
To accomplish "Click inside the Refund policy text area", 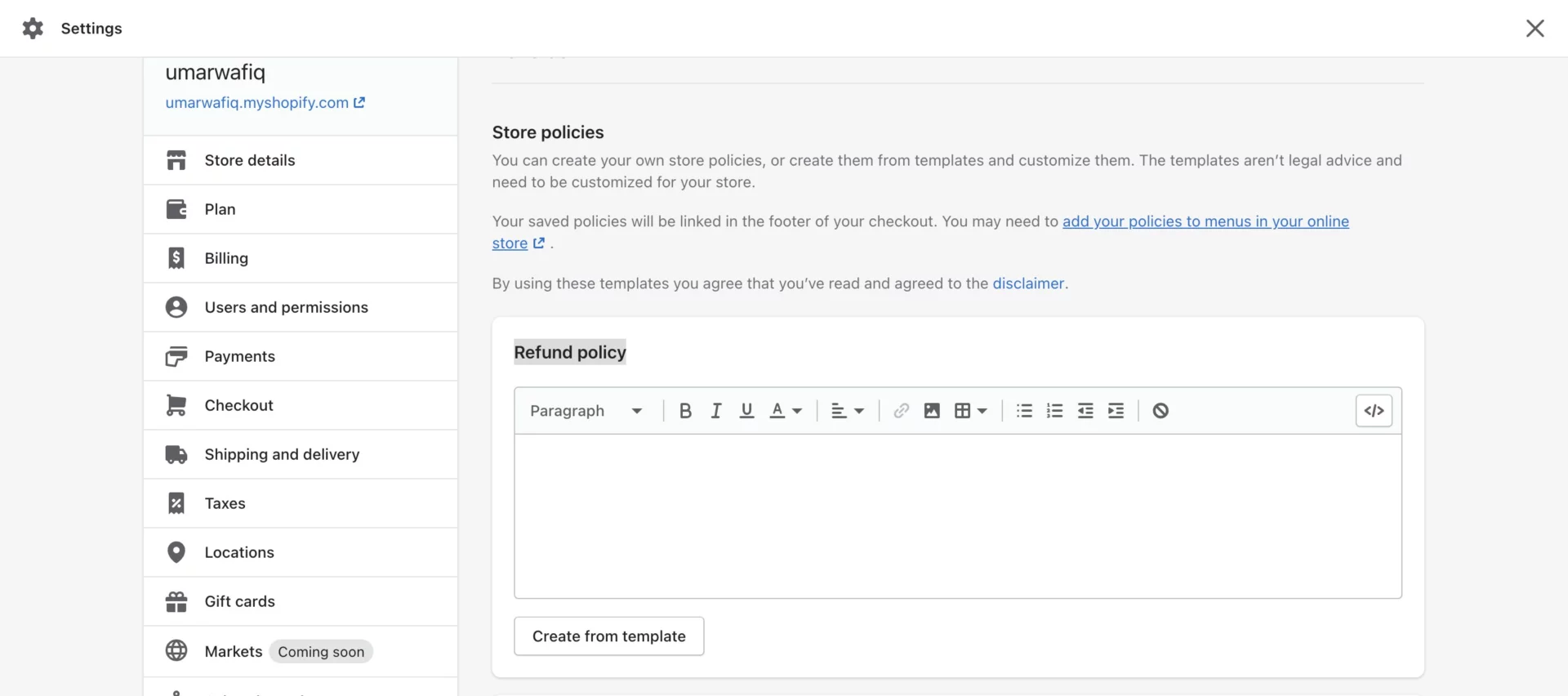I will coord(958,516).
